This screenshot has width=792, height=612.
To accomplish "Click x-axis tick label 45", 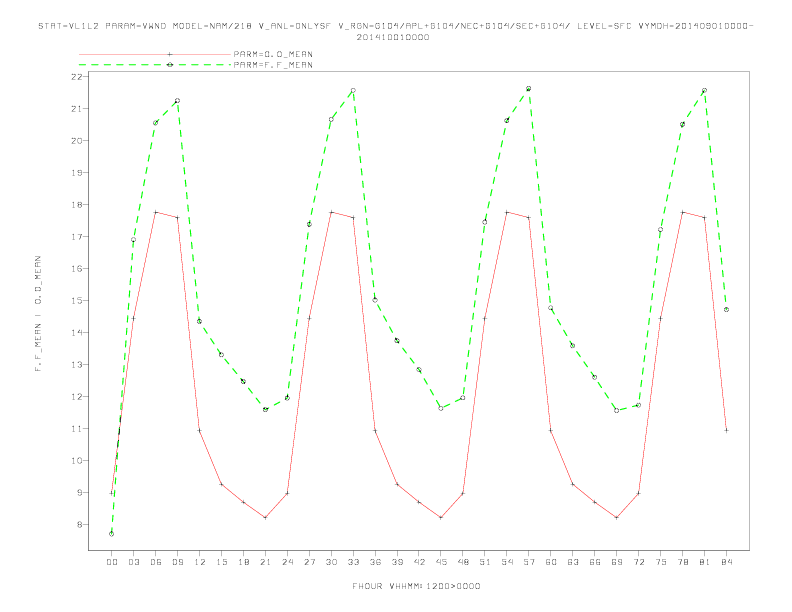I will 441,562.
